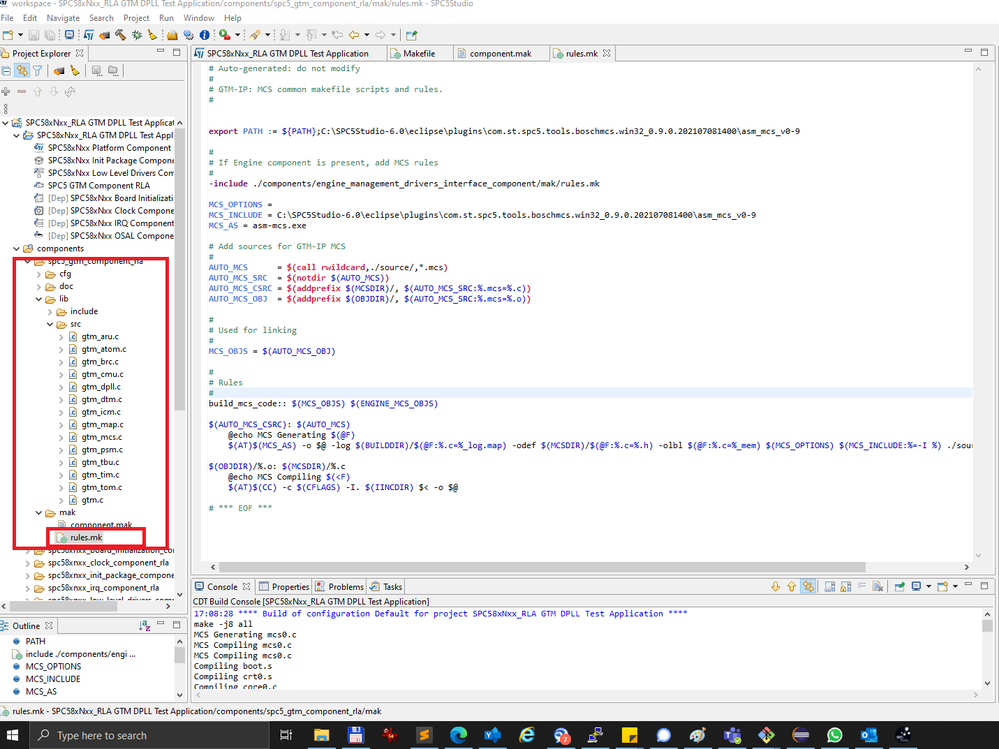Click the Display Selected Console monitor icon
This screenshot has width=999, height=749.
click(x=916, y=587)
